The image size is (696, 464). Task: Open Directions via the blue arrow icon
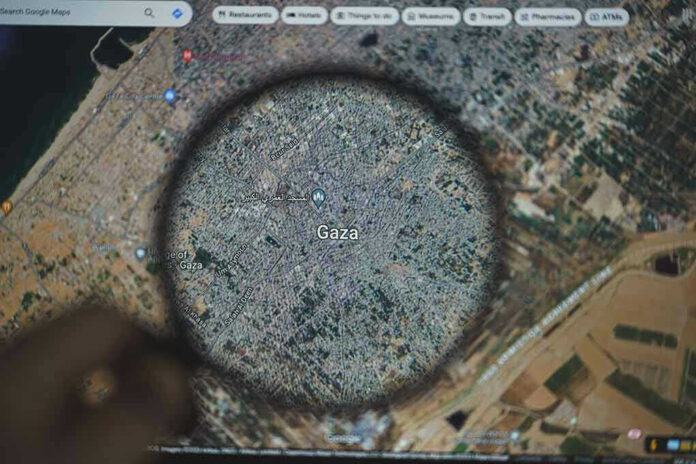click(x=178, y=13)
